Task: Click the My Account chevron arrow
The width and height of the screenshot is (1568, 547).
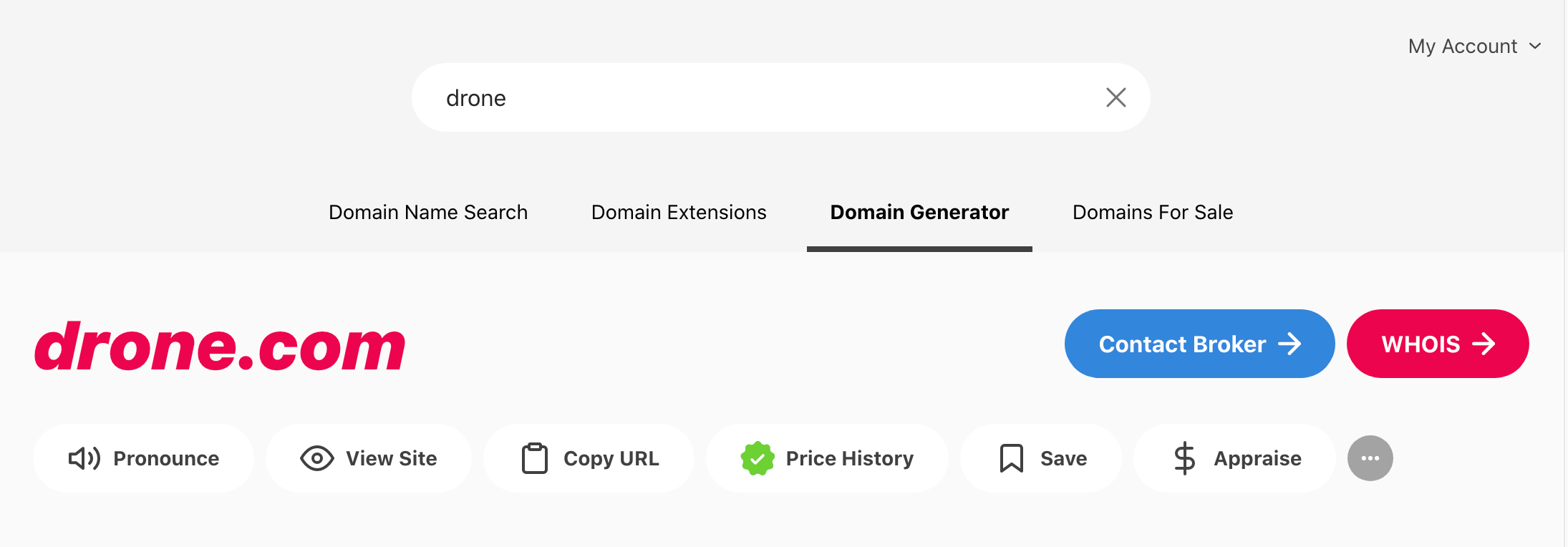Action: pyautogui.click(x=1535, y=46)
